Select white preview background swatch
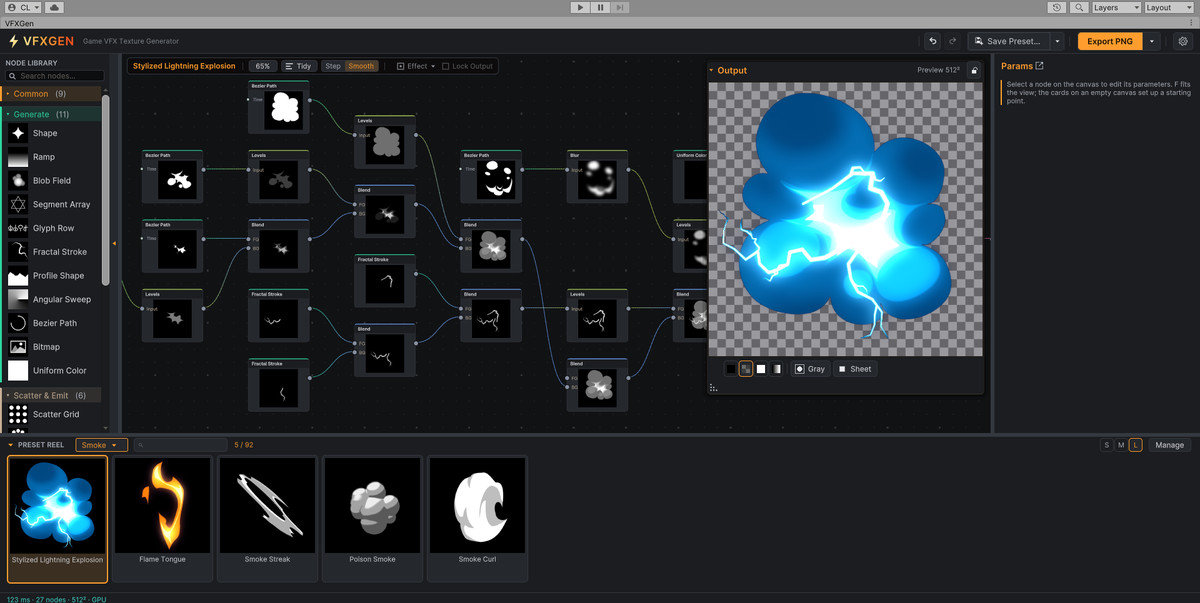The image size is (1200, 603). (x=761, y=369)
